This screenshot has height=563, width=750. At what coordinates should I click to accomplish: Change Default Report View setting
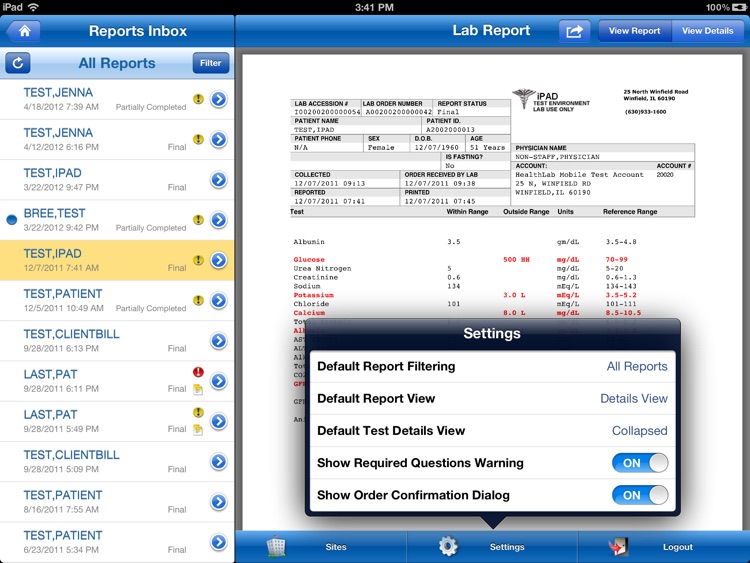click(x=493, y=398)
